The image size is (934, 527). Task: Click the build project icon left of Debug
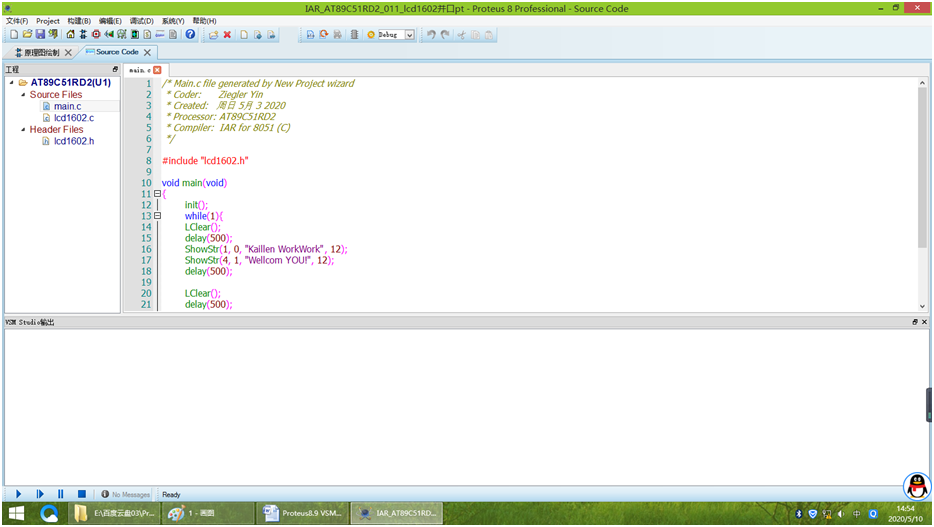(x=310, y=35)
